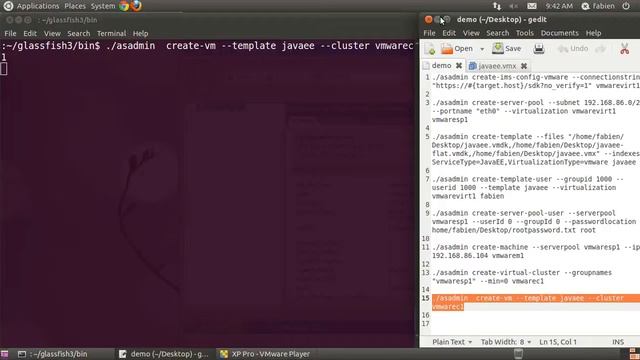Click the asadmin command line in terminal
The image size is (640, 360).
(208, 46)
